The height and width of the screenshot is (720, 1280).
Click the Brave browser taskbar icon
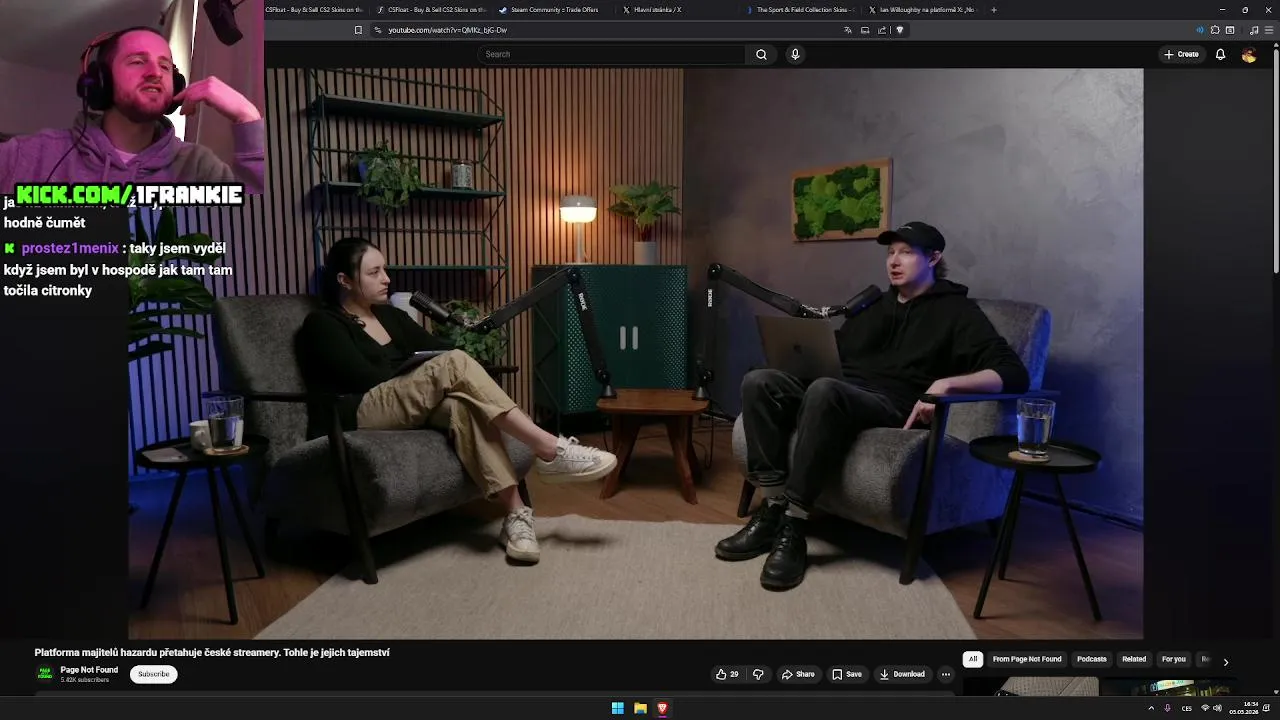pos(662,708)
